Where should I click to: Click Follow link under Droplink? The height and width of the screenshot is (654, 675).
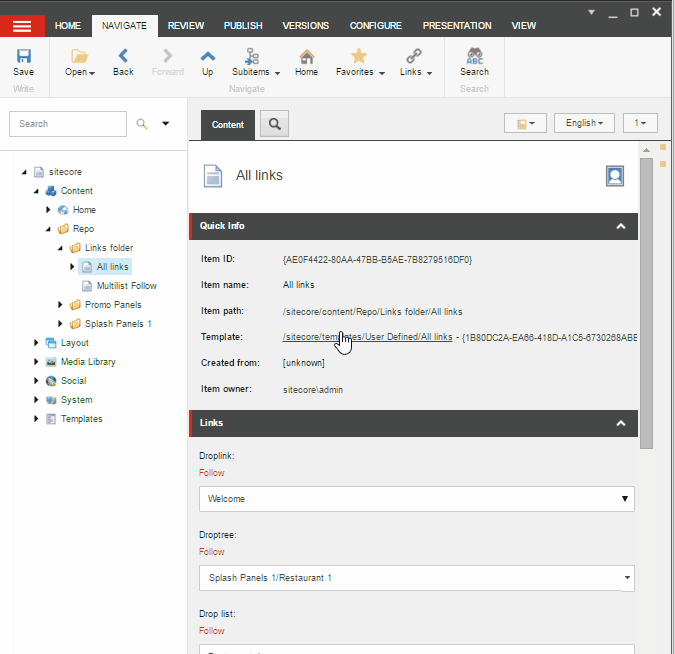click(x=211, y=473)
